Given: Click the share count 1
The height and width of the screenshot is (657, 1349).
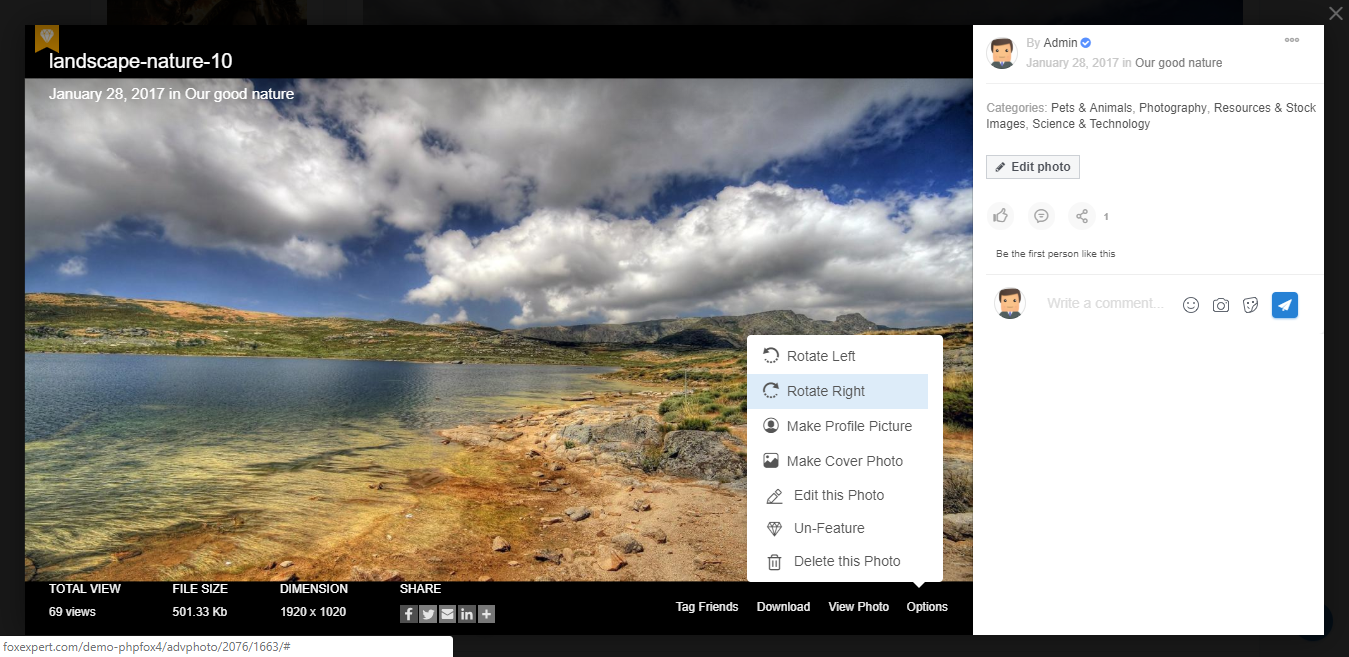Looking at the screenshot, I should tap(1106, 217).
